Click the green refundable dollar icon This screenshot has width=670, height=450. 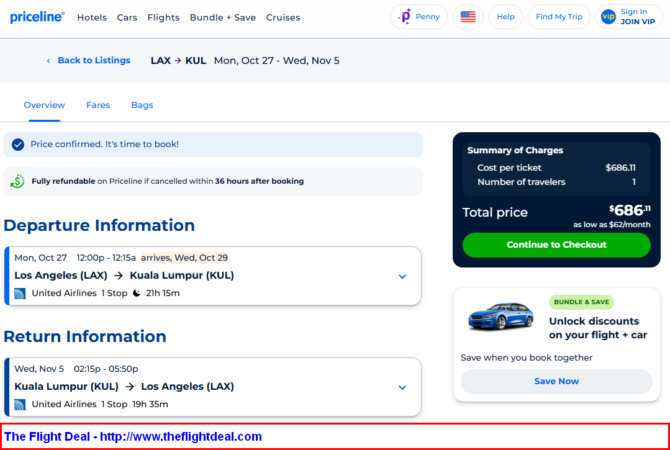point(18,181)
